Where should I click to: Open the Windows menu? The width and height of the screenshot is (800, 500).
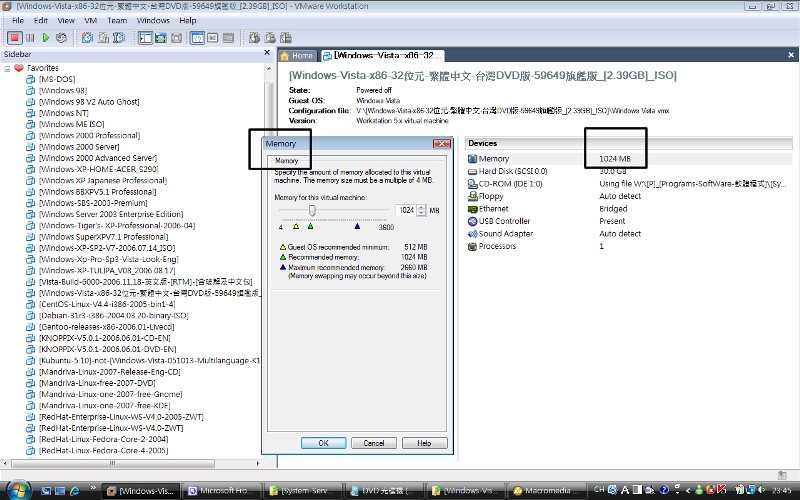coord(153,21)
